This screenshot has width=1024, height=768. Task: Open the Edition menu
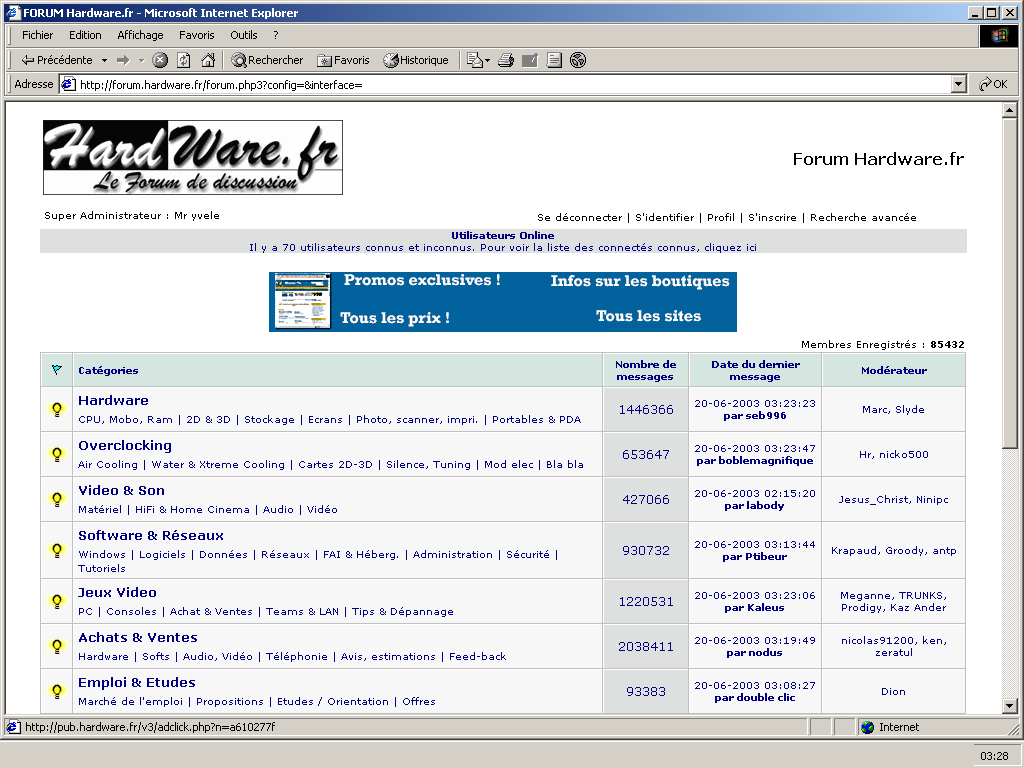point(85,35)
